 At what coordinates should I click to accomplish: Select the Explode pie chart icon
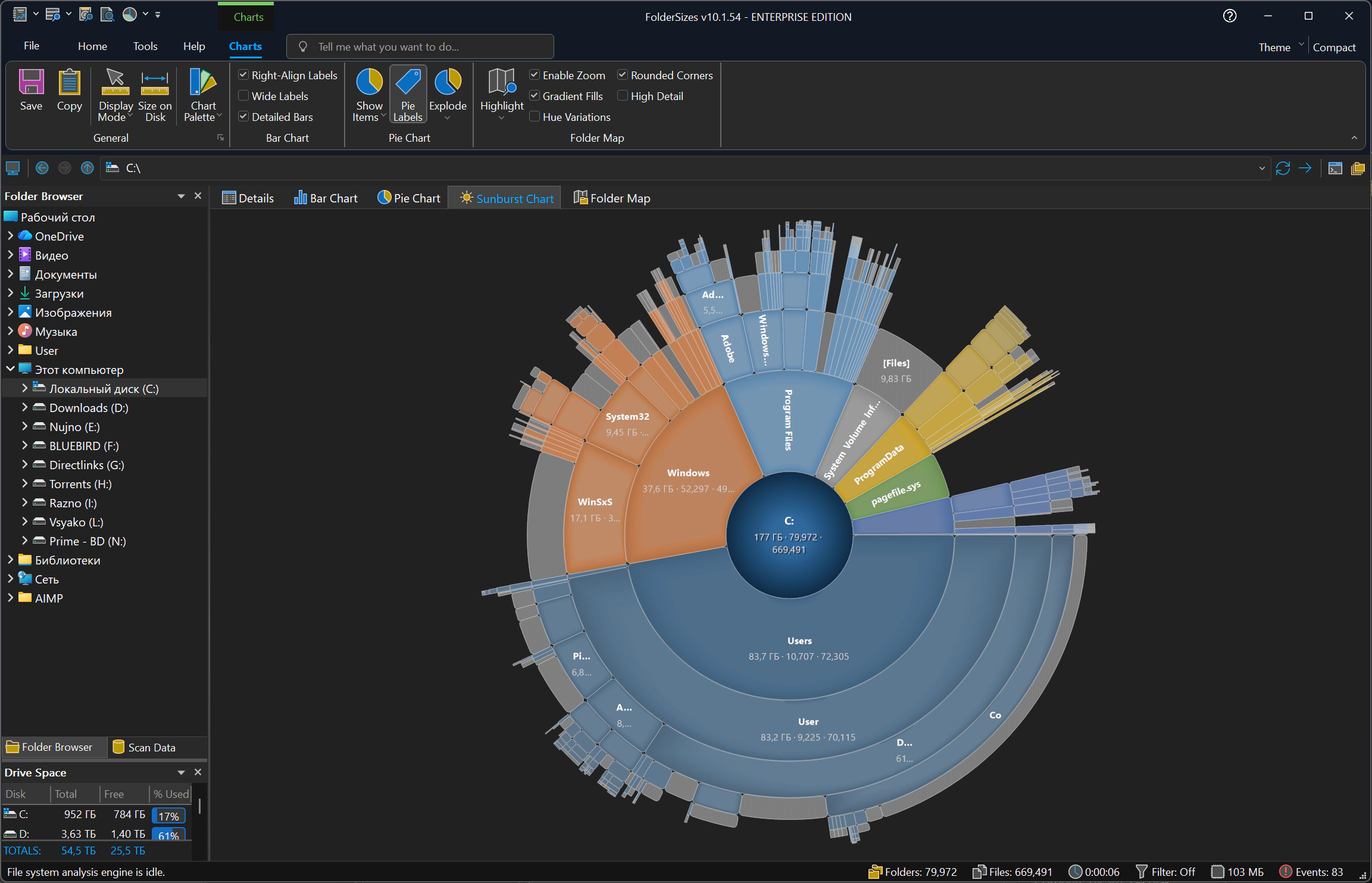point(448,95)
